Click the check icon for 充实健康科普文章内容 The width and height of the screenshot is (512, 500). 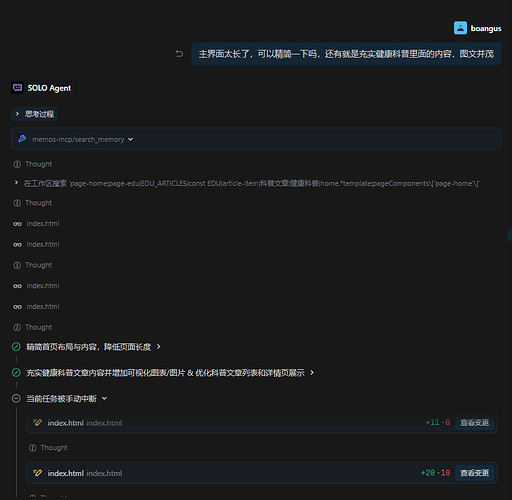[16, 372]
